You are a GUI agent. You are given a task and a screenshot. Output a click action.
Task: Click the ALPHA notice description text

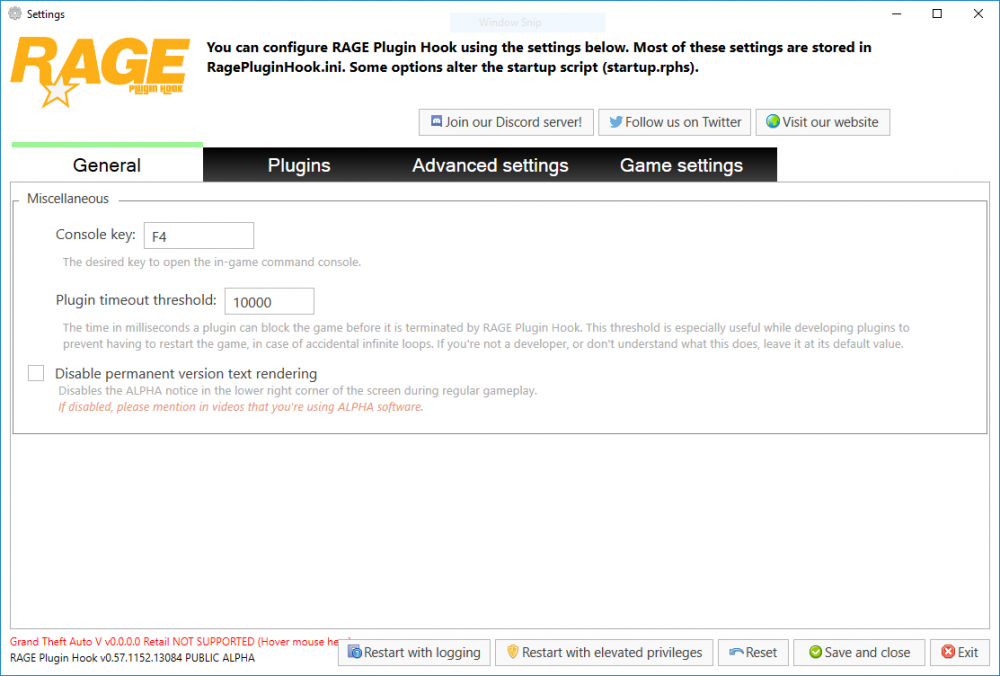click(297, 390)
